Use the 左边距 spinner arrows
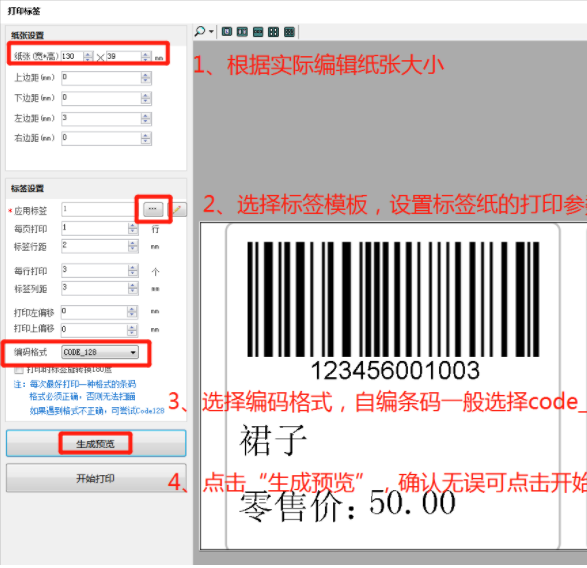 click(x=146, y=118)
